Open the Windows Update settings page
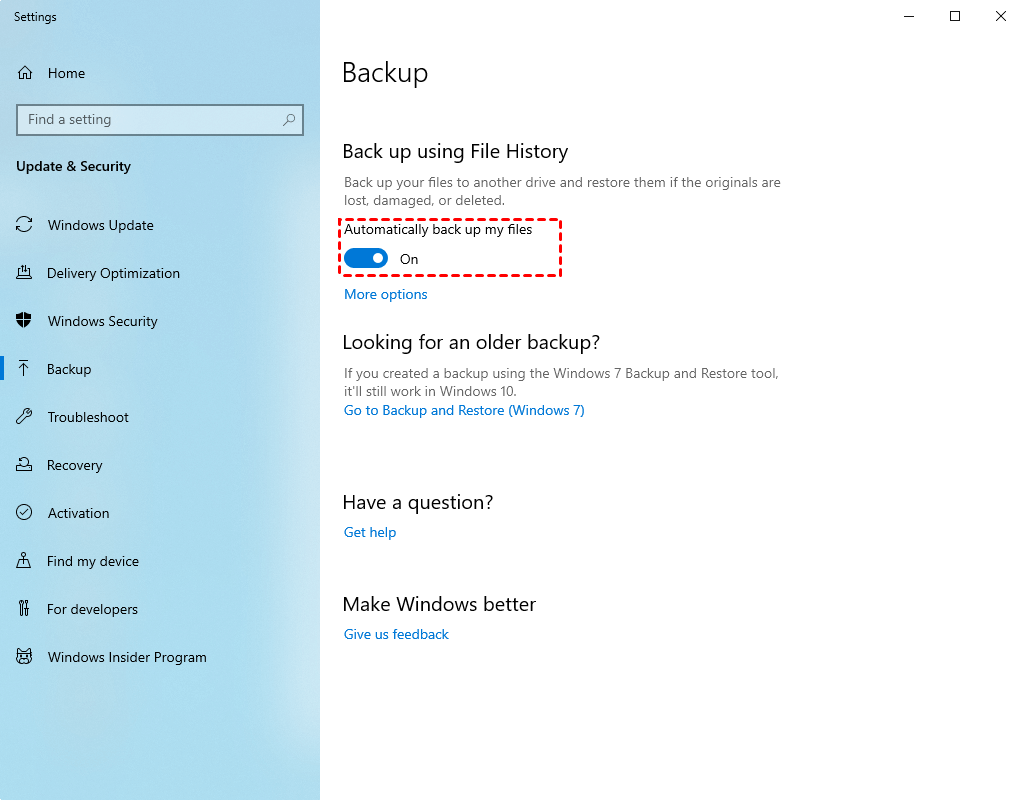The image size is (1024, 800). tap(100, 225)
